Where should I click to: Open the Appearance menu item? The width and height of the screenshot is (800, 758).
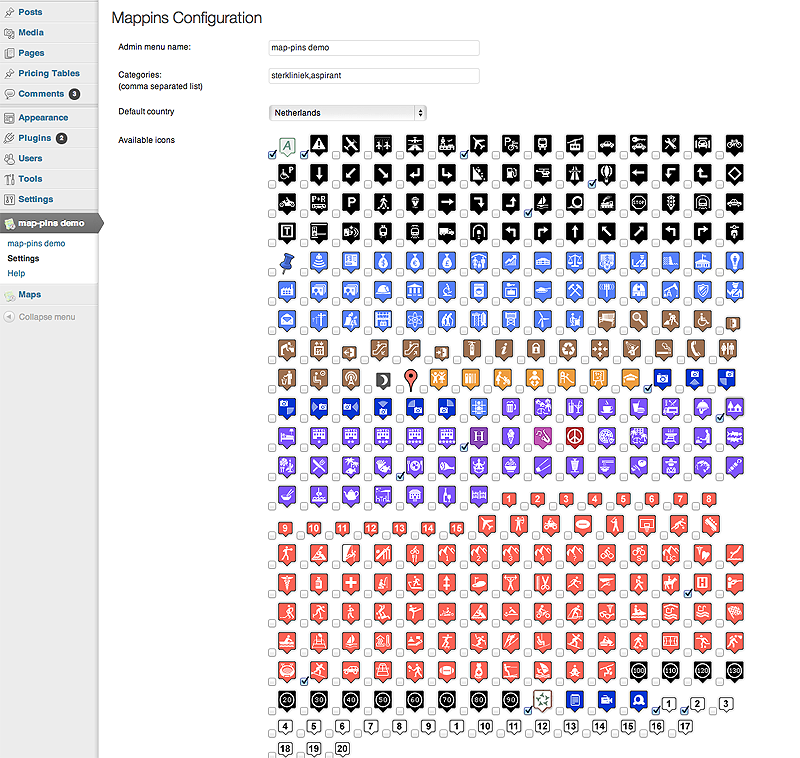click(42, 118)
